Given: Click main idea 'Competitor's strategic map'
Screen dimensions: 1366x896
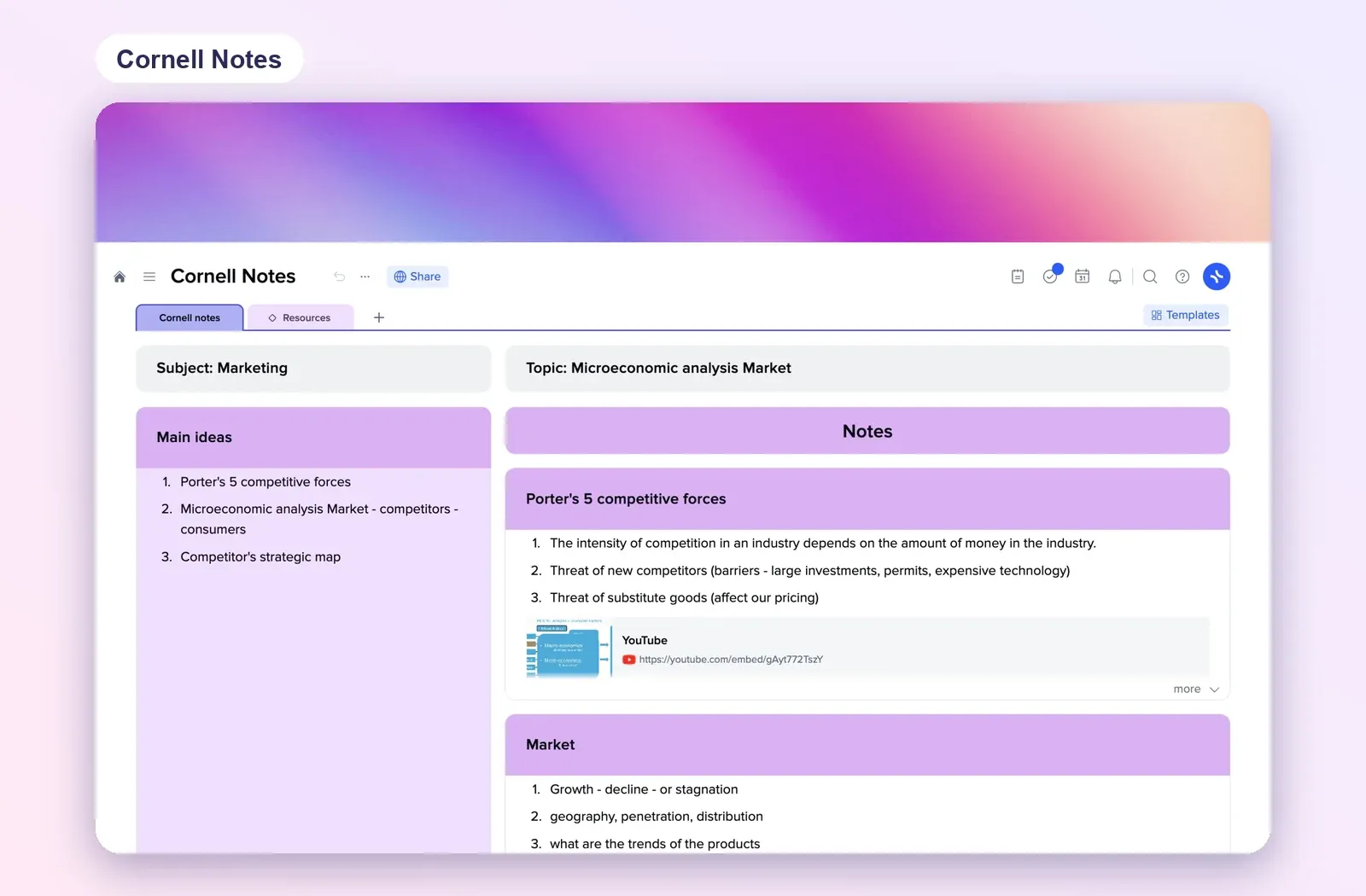Looking at the screenshot, I should point(260,557).
